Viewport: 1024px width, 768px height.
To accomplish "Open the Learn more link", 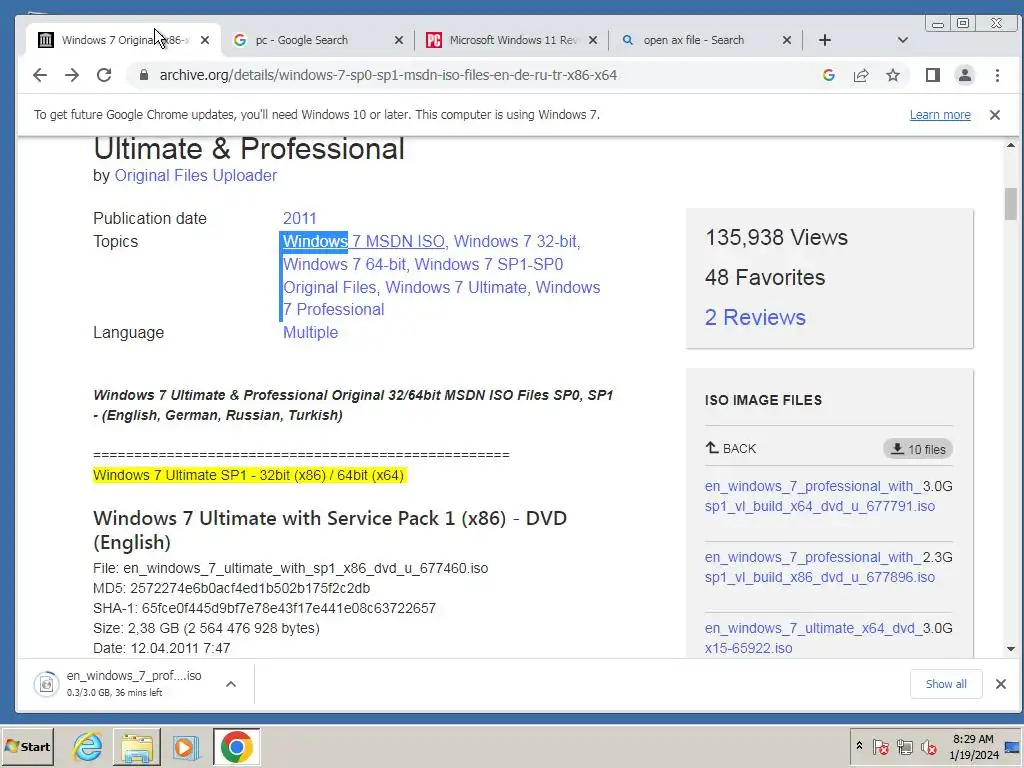I will [x=940, y=115].
